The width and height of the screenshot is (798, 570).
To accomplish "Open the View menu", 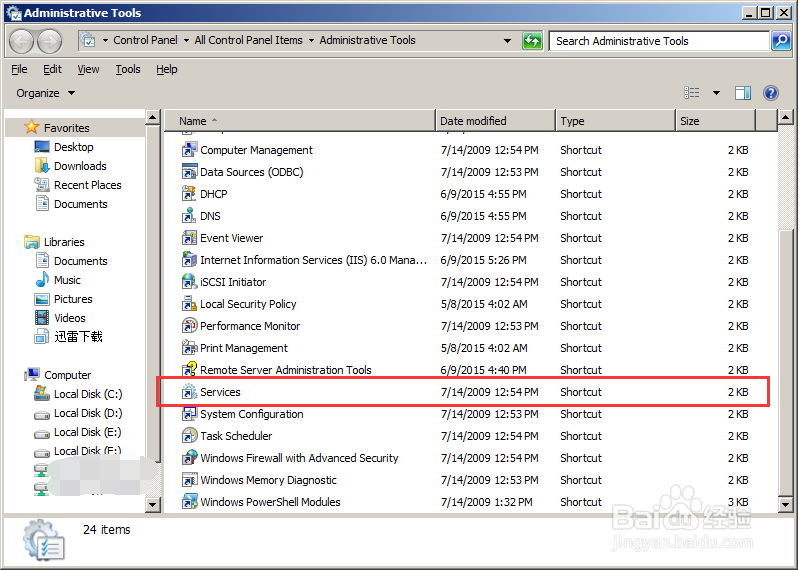I will [88, 69].
